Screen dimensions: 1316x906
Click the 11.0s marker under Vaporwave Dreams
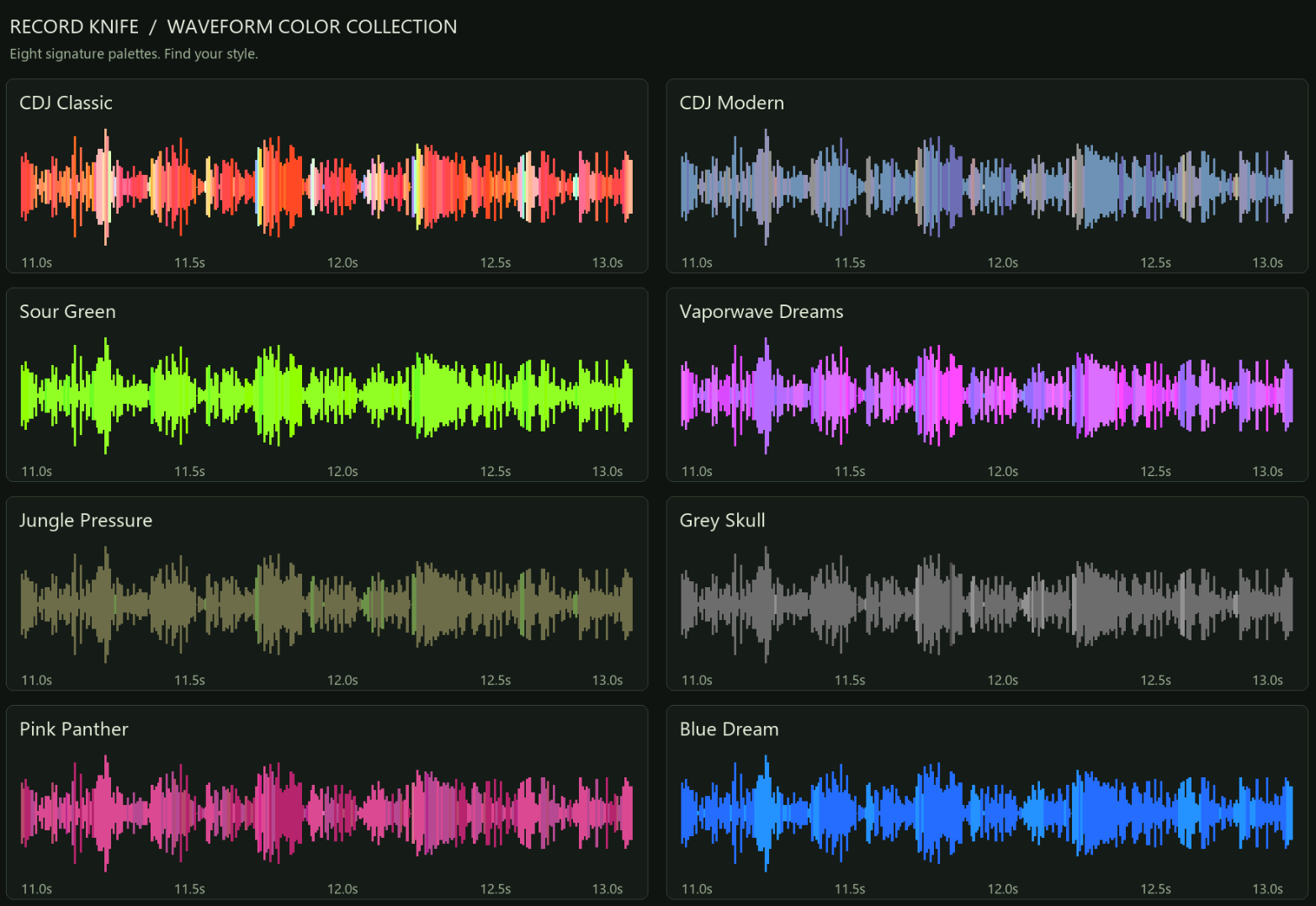(x=697, y=471)
